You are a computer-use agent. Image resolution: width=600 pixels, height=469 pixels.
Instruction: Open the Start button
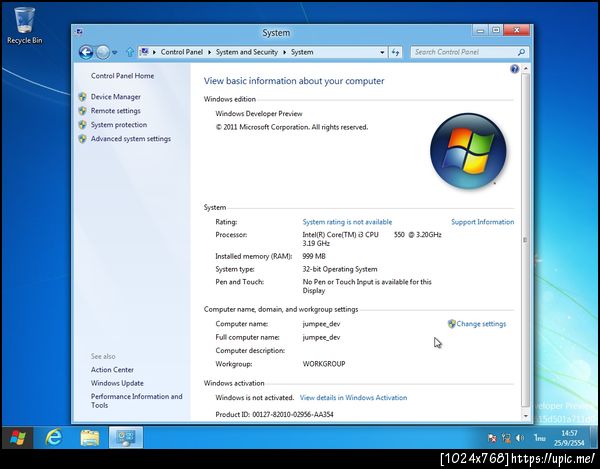click(17, 437)
